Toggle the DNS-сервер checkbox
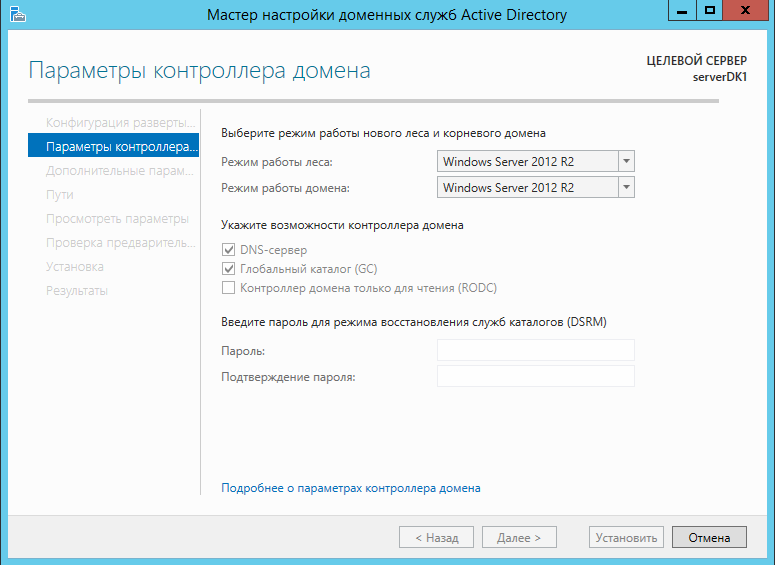The width and height of the screenshot is (775, 565). [x=228, y=250]
